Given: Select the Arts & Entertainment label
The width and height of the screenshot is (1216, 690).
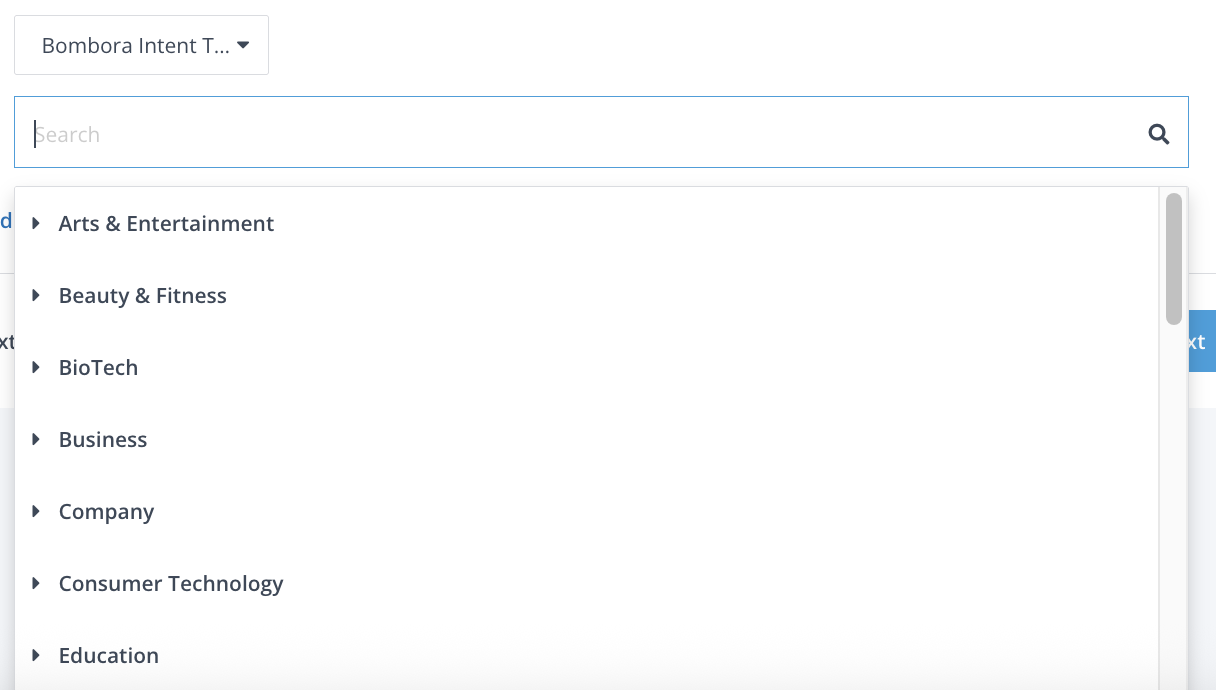Looking at the screenshot, I should pos(166,224).
